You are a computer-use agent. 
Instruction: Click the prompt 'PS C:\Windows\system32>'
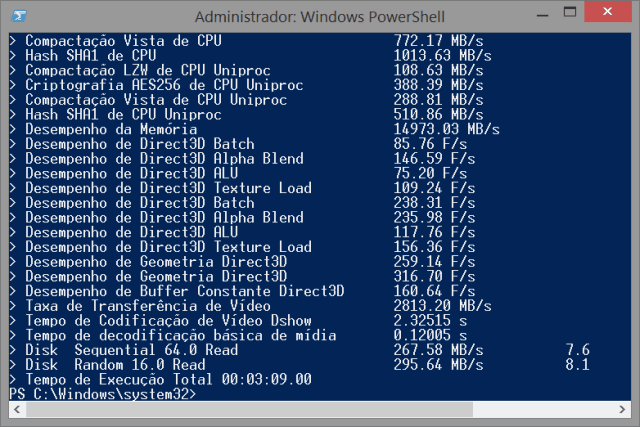(103, 394)
